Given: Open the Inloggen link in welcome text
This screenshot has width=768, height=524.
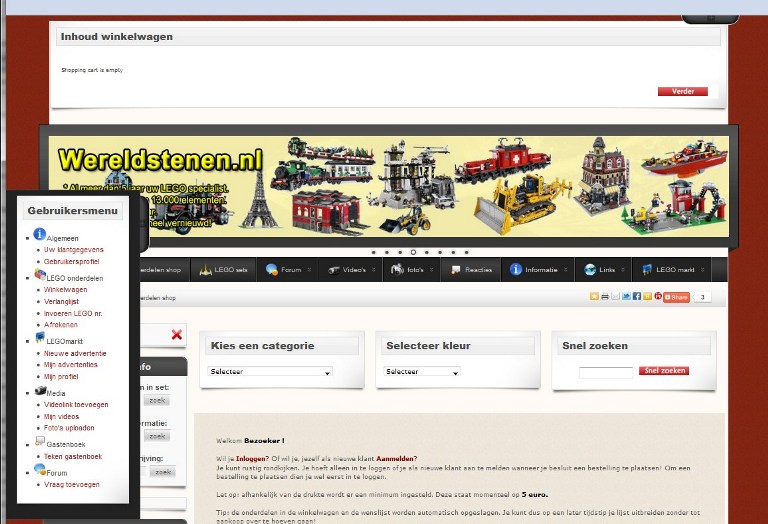Looking at the screenshot, I should coord(251,459).
